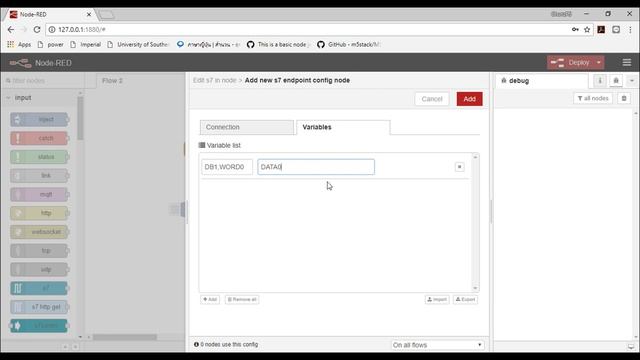Image resolution: width=640 pixels, height=360 pixels.
Task: Clear the debug log with trash icon
Action: tap(624, 98)
